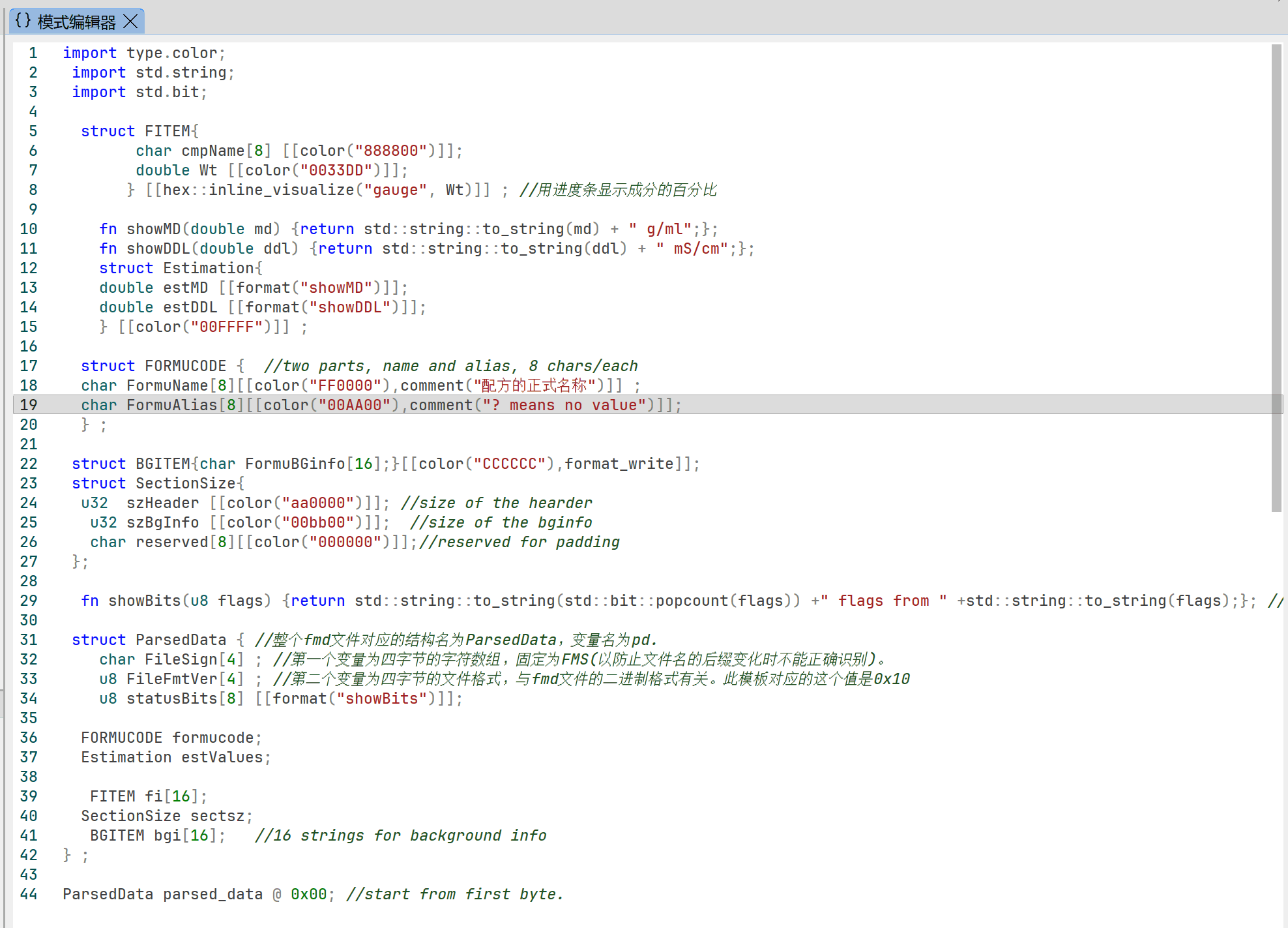Click "struct Estimation{" on line 12
Viewport: 1288px width, 928px height.
(x=181, y=268)
